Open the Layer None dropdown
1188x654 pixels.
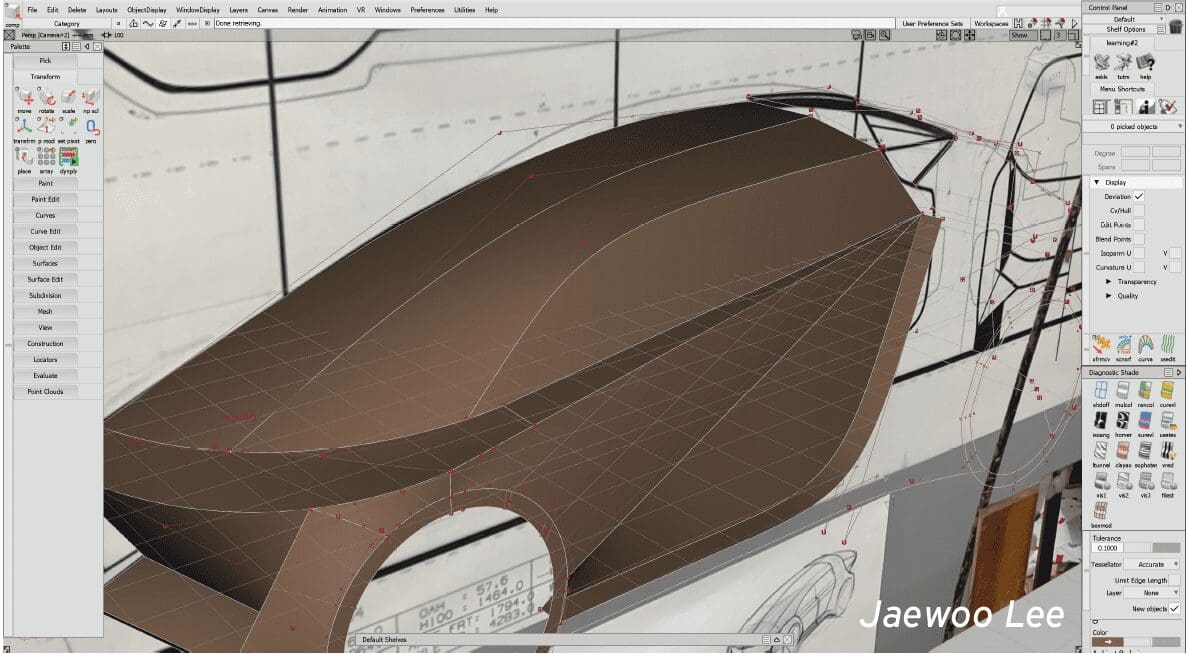(x=1152, y=593)
